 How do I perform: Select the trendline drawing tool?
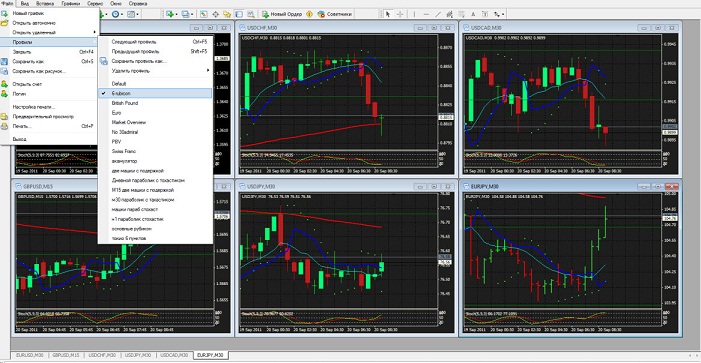[x=438, y=14]
